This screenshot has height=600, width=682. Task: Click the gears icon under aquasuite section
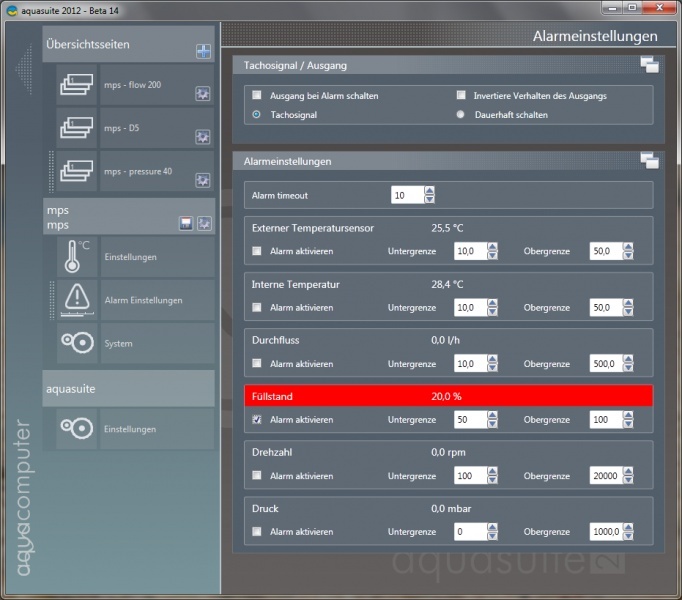(x=77, y=429)
